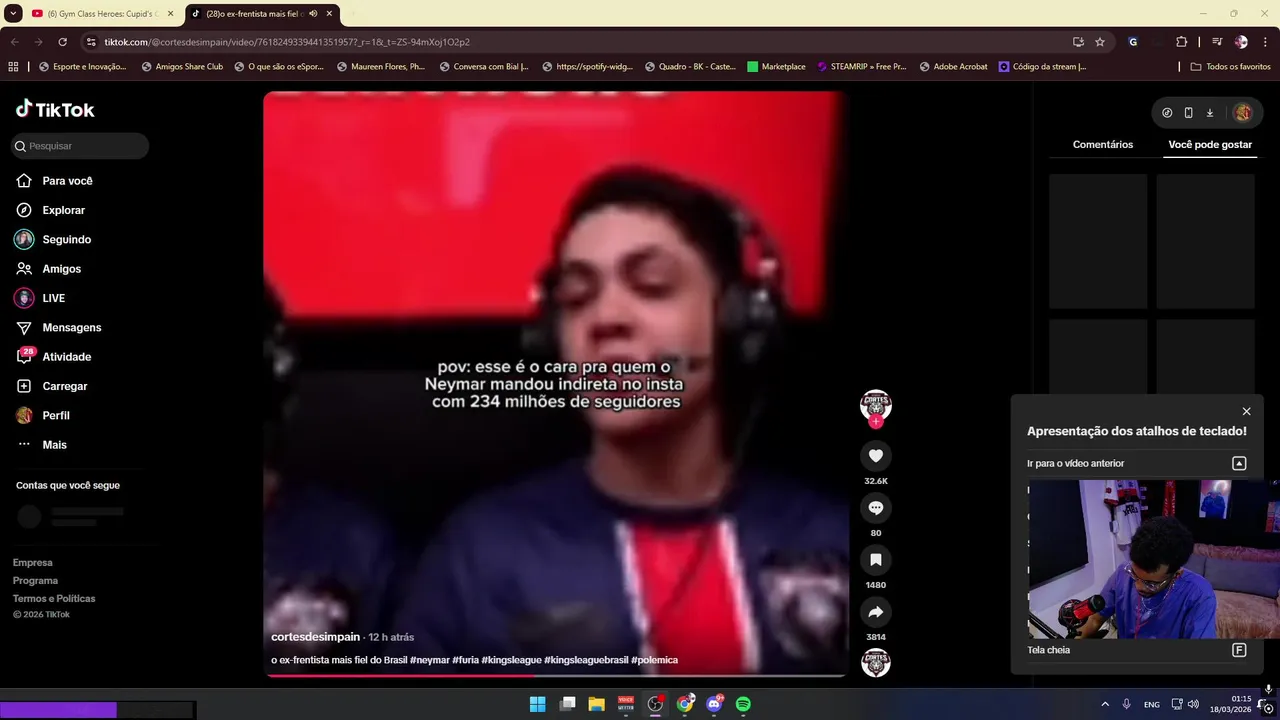Show hidden system tray icons

coord(1105,704)
